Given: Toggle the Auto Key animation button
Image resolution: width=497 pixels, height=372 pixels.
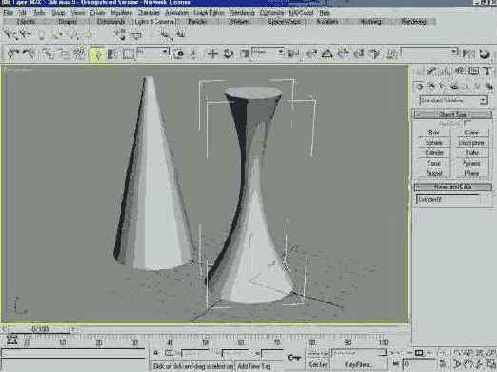Looking at the screenshot, I should 318,353.
